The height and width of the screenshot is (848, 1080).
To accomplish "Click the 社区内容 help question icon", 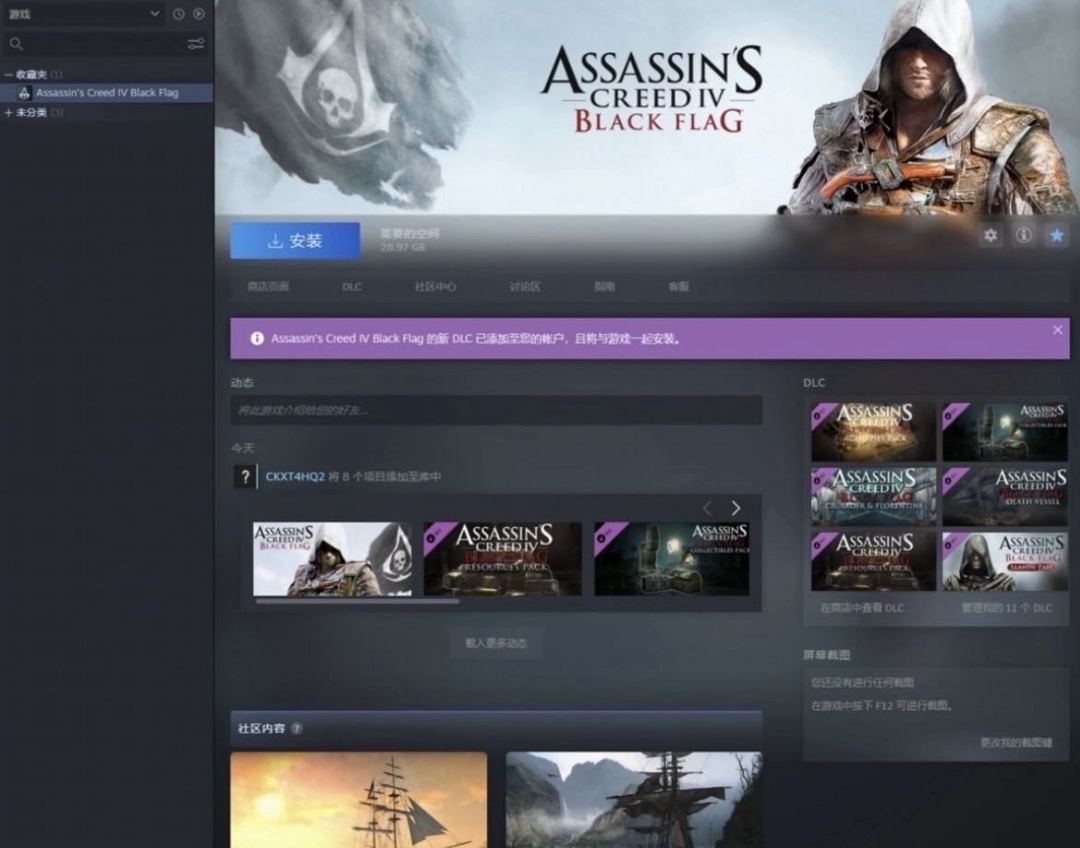I will point(297,728).
